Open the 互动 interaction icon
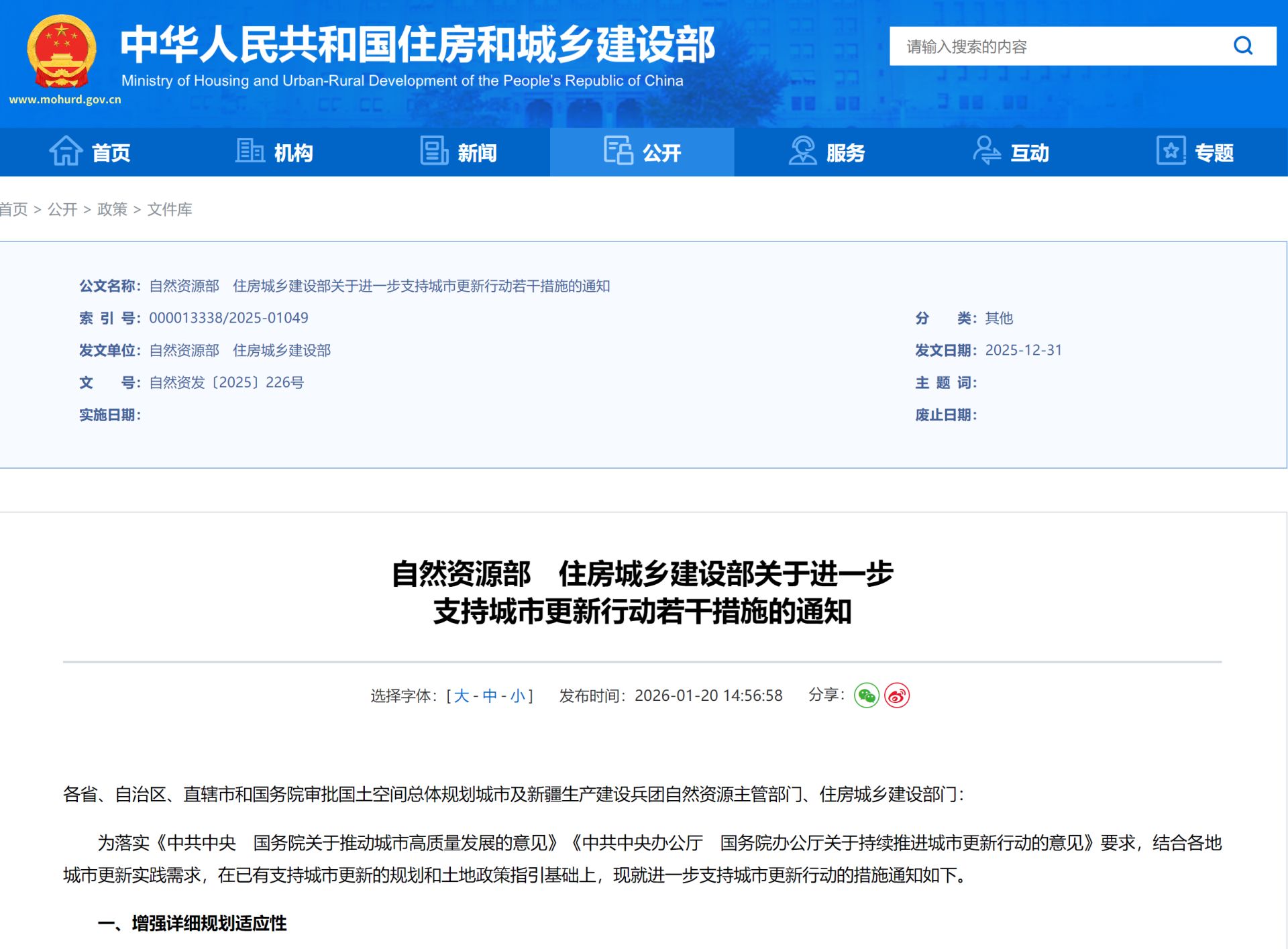Image resolution: width=1288 pixels, height=949 pixels. (986, 152)
